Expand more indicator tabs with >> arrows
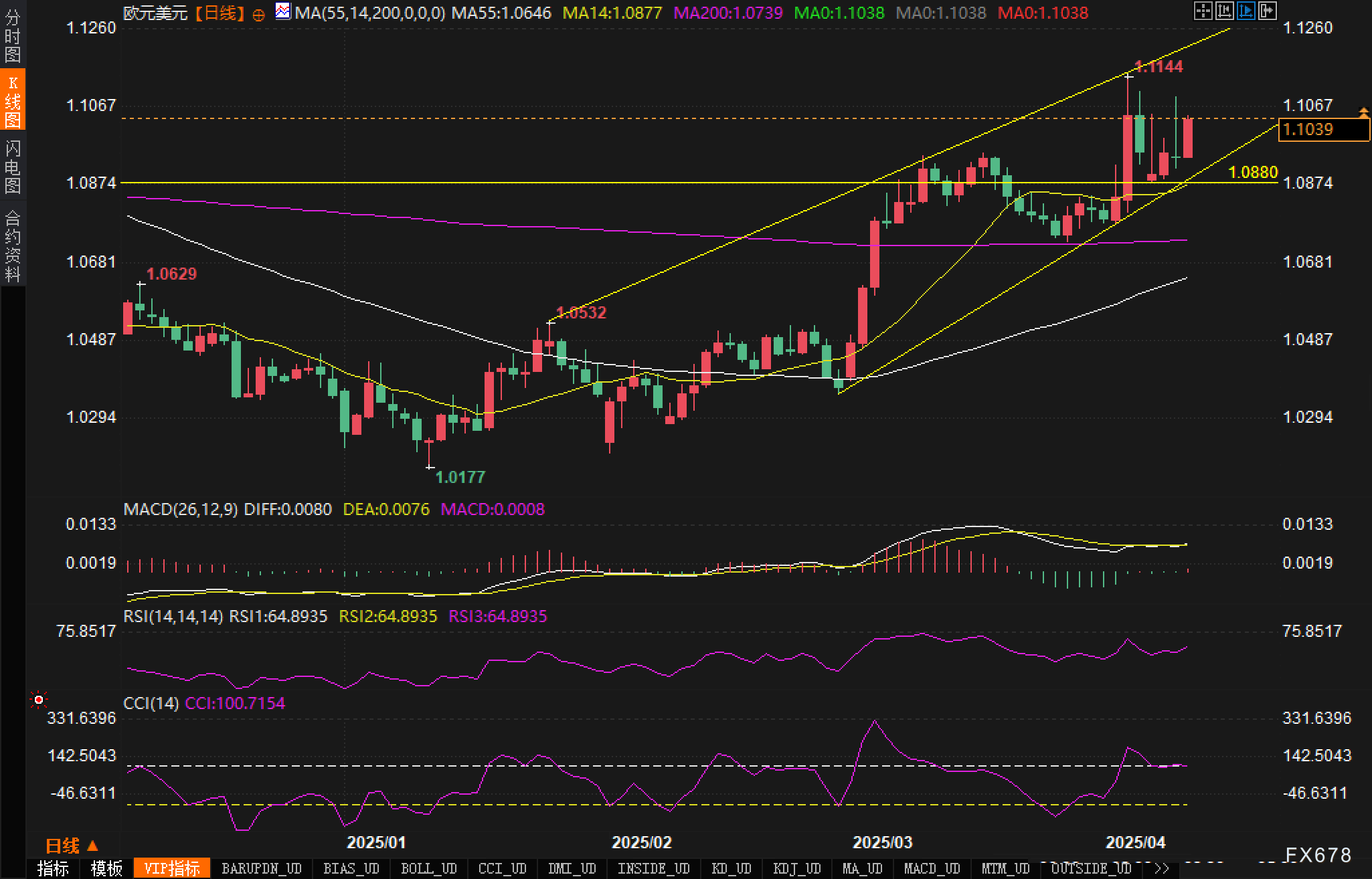Image resolution: width=1372 pixels, height=879 pixels. coord(1161,868)
